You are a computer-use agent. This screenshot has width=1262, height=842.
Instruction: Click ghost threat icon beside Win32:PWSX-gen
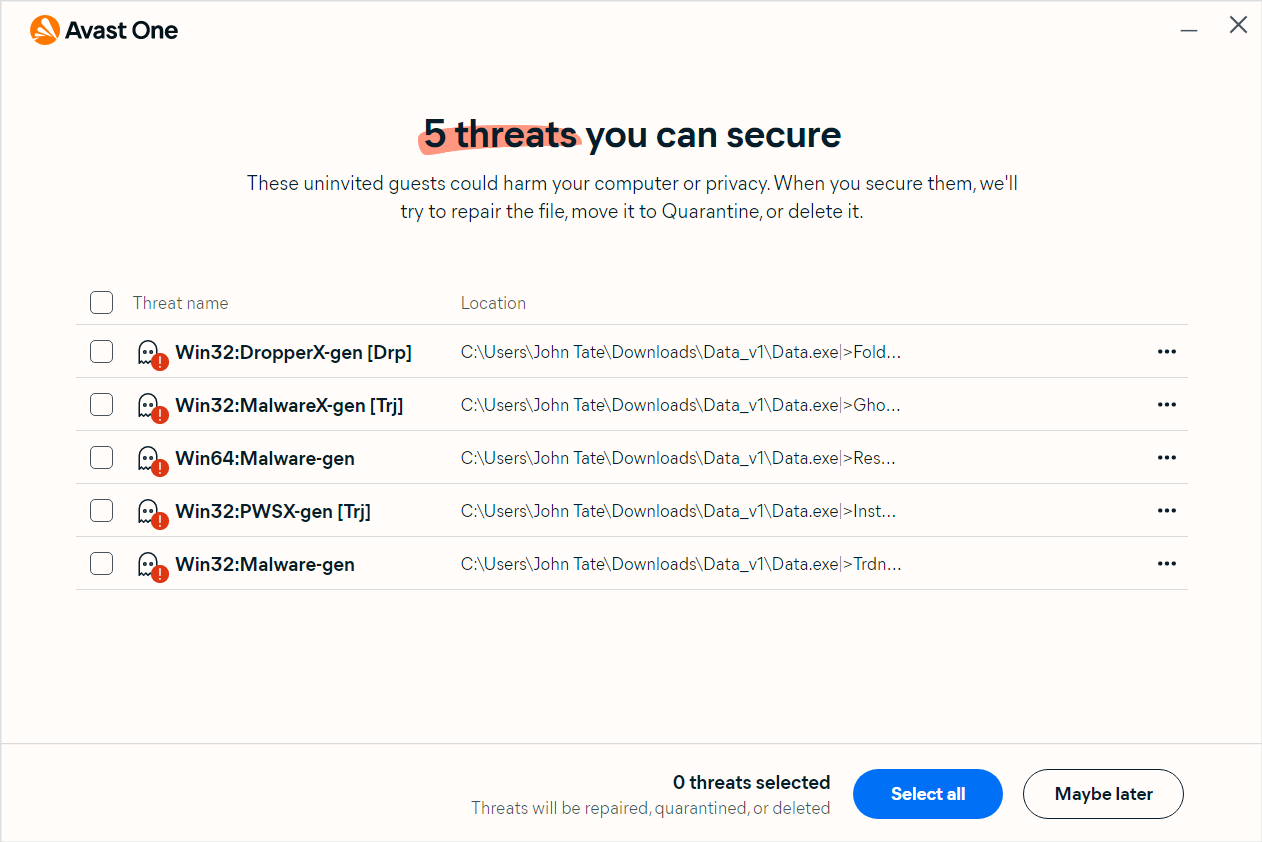point(151,512)
